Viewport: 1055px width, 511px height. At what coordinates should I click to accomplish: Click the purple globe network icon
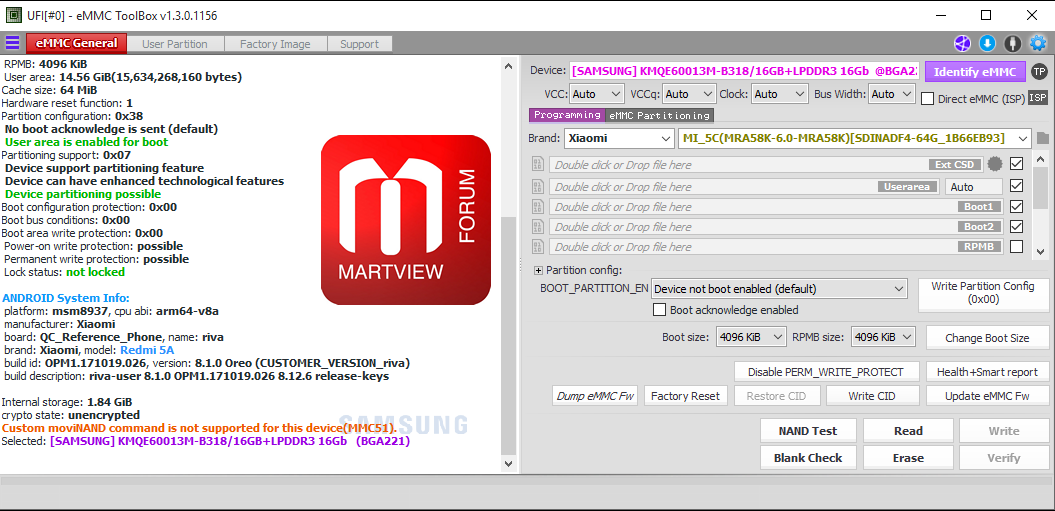tap(962, 44)
